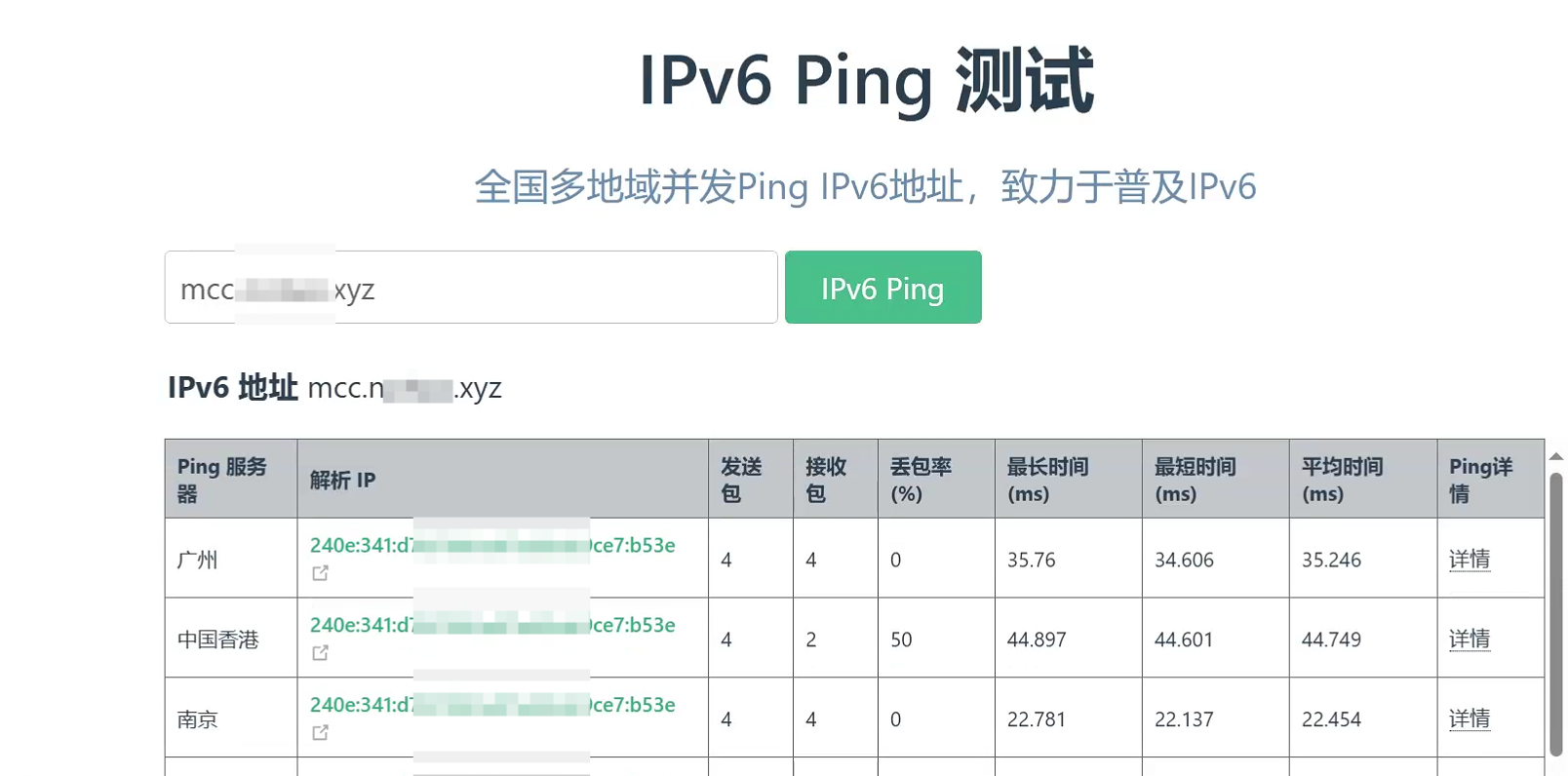Focus the domain address input field

tap(471, 288)
